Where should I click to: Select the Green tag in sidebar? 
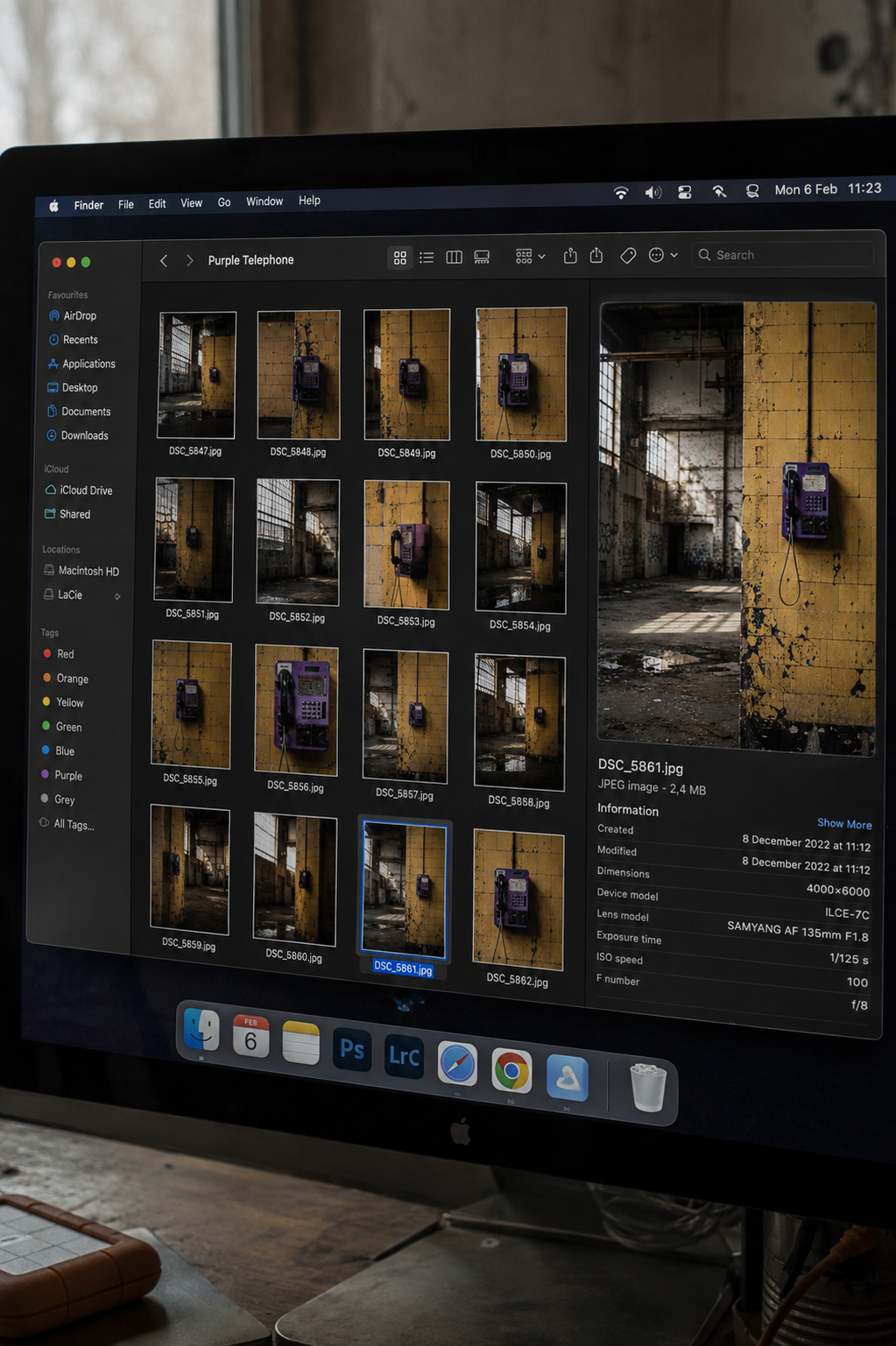point(61,727)
